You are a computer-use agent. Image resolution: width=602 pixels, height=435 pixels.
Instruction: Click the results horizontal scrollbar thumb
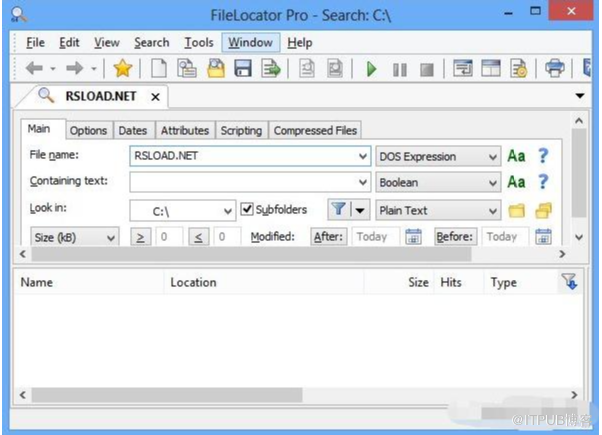tap(167, 395)
